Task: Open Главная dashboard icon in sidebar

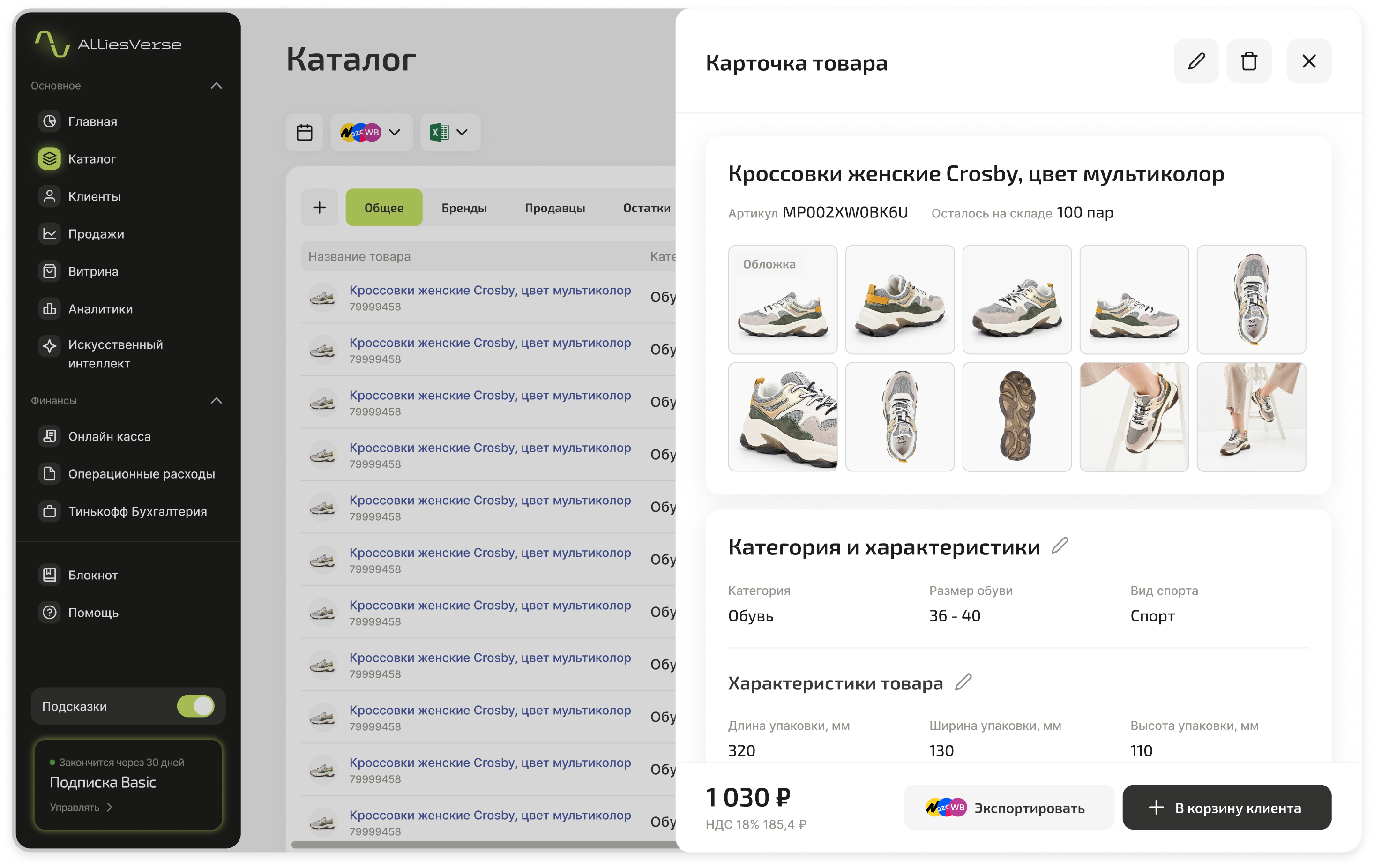Action: [x=50, y=121]
